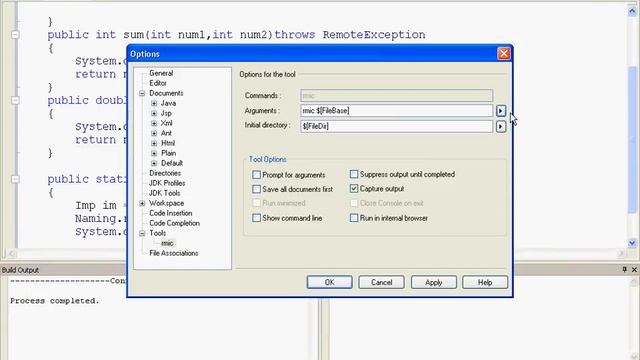Expand the Ant documents node
The height and width of the screenshot is (360, 640).
click(x=154, y=133)
